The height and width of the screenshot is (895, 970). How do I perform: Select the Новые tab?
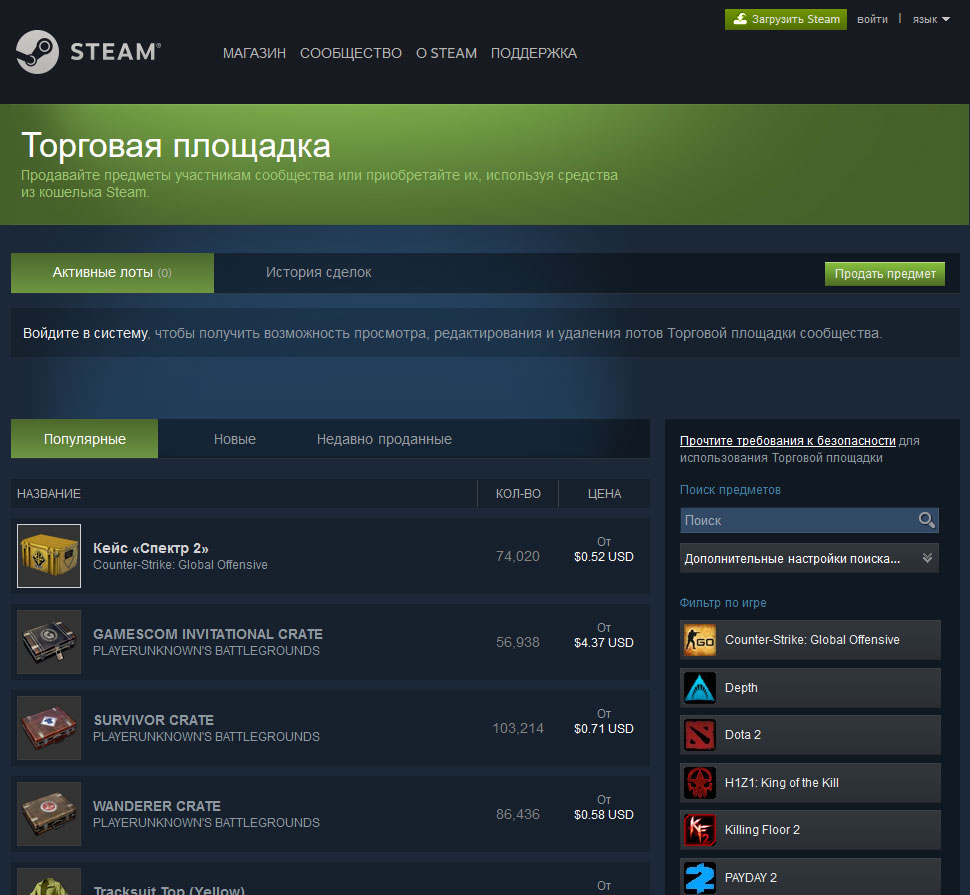click(234, 439)
